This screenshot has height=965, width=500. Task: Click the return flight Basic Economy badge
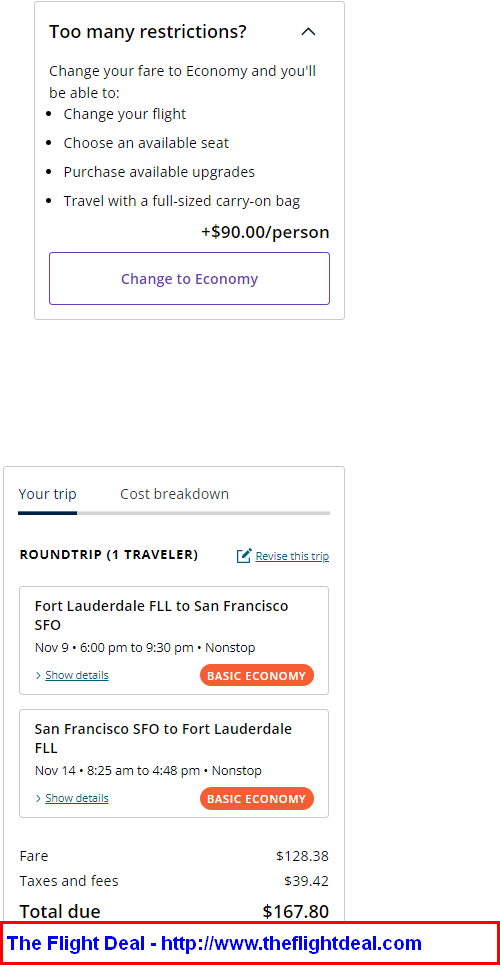tap(257, 798)
